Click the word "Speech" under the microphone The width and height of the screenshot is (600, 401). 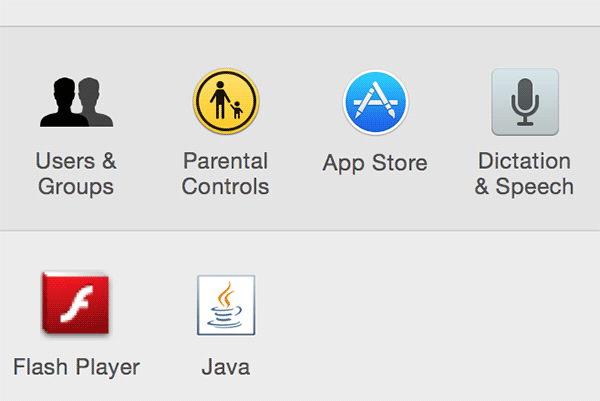537,187
